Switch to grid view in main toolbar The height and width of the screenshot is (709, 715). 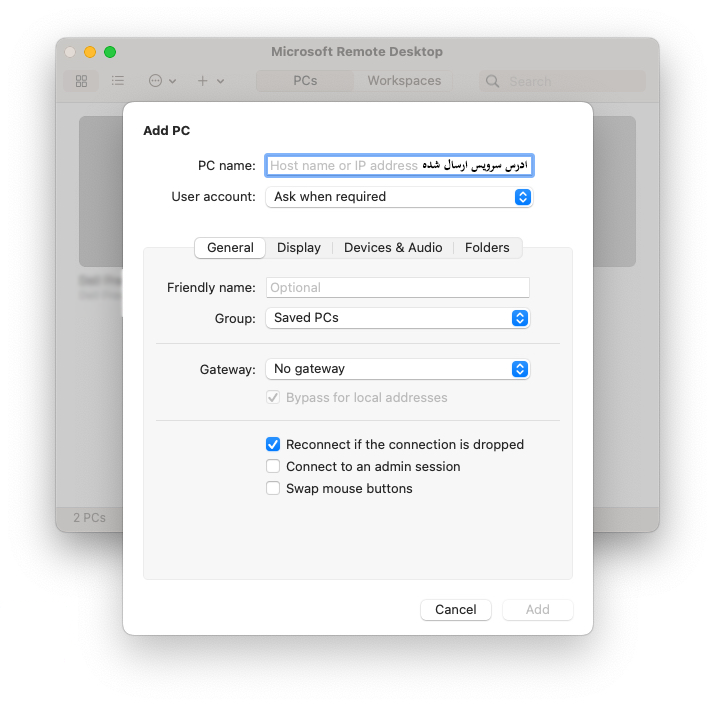pyautogui.click(x=81, y=81)
